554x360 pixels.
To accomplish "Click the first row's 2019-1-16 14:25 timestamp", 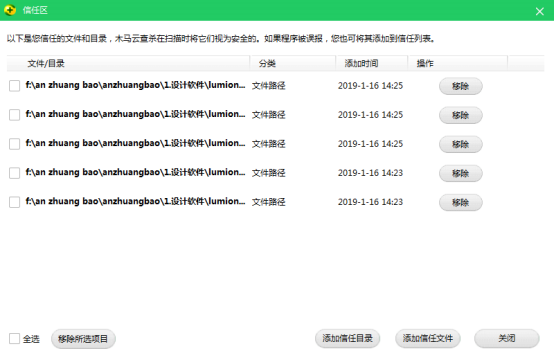I will click(370, 86).
